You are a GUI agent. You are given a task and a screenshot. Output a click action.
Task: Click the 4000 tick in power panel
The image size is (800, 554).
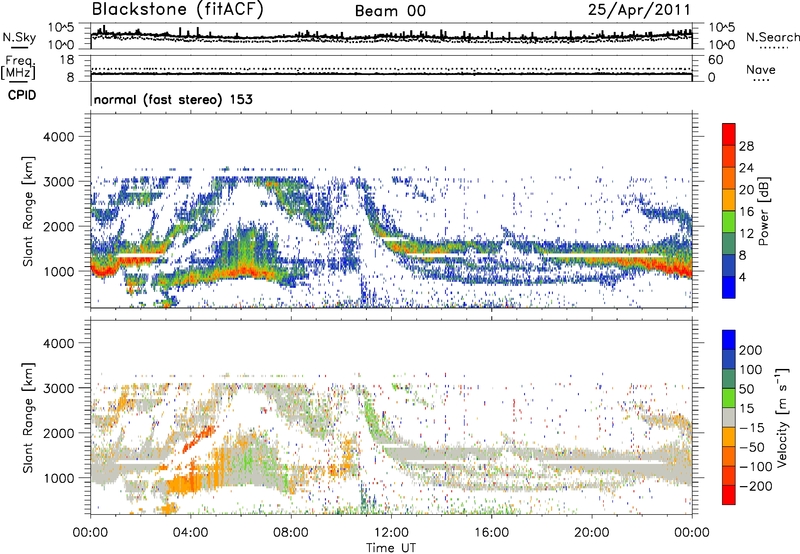click(x=58, y=137)
